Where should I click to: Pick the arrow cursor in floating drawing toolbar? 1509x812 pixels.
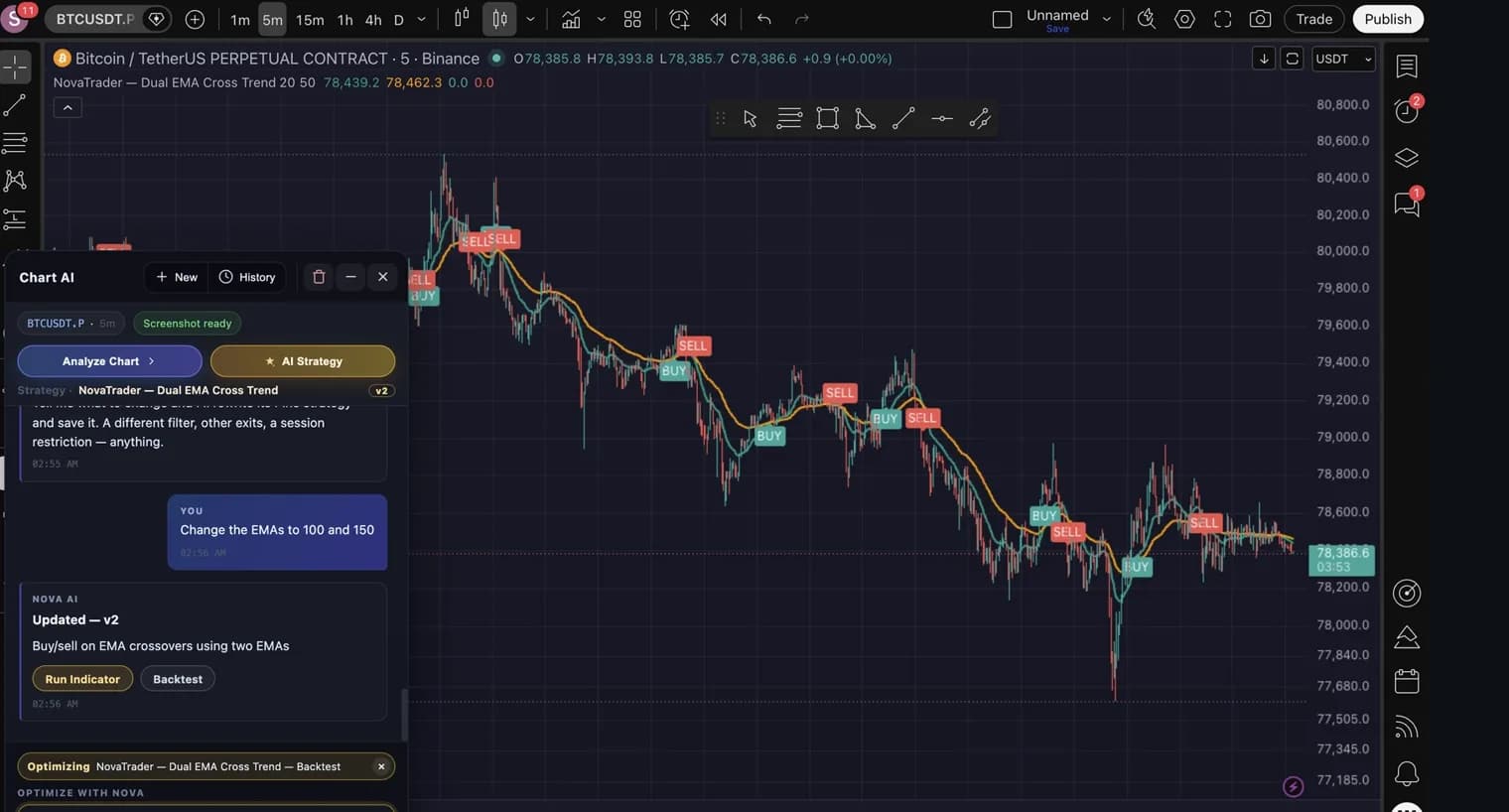751,119
